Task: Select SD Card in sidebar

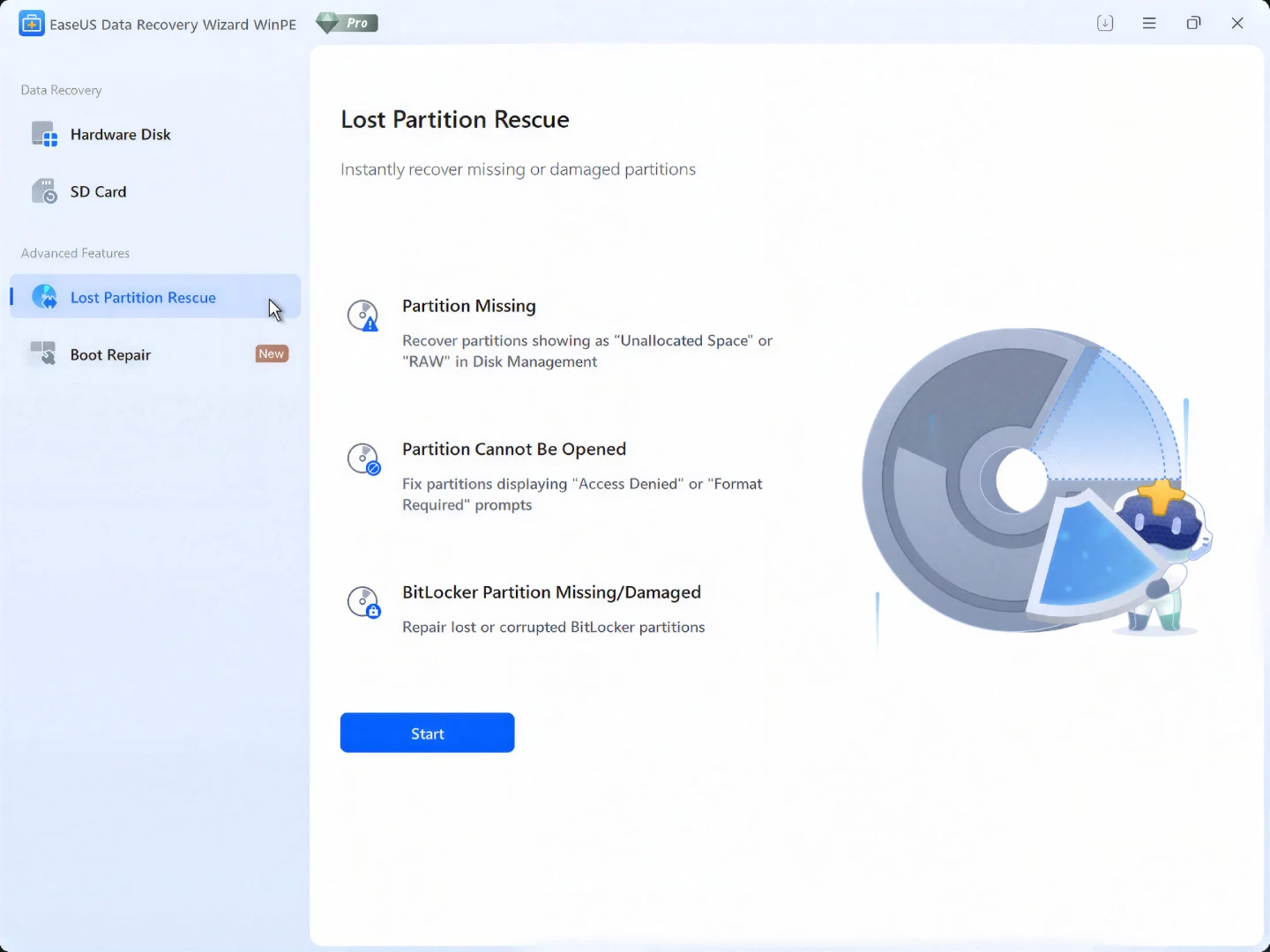Action: coord(155,191)
